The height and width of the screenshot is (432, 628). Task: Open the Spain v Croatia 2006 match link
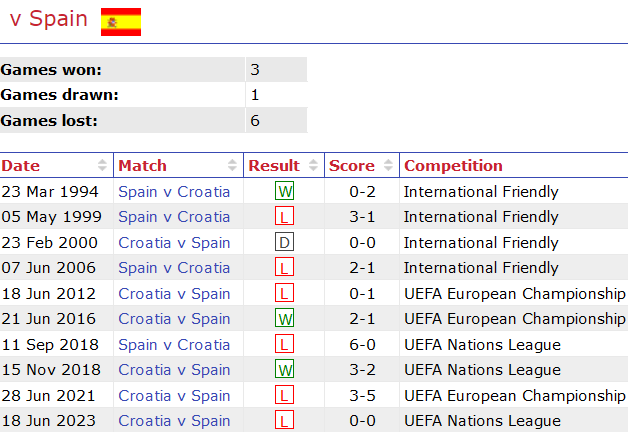pos(174,268)
